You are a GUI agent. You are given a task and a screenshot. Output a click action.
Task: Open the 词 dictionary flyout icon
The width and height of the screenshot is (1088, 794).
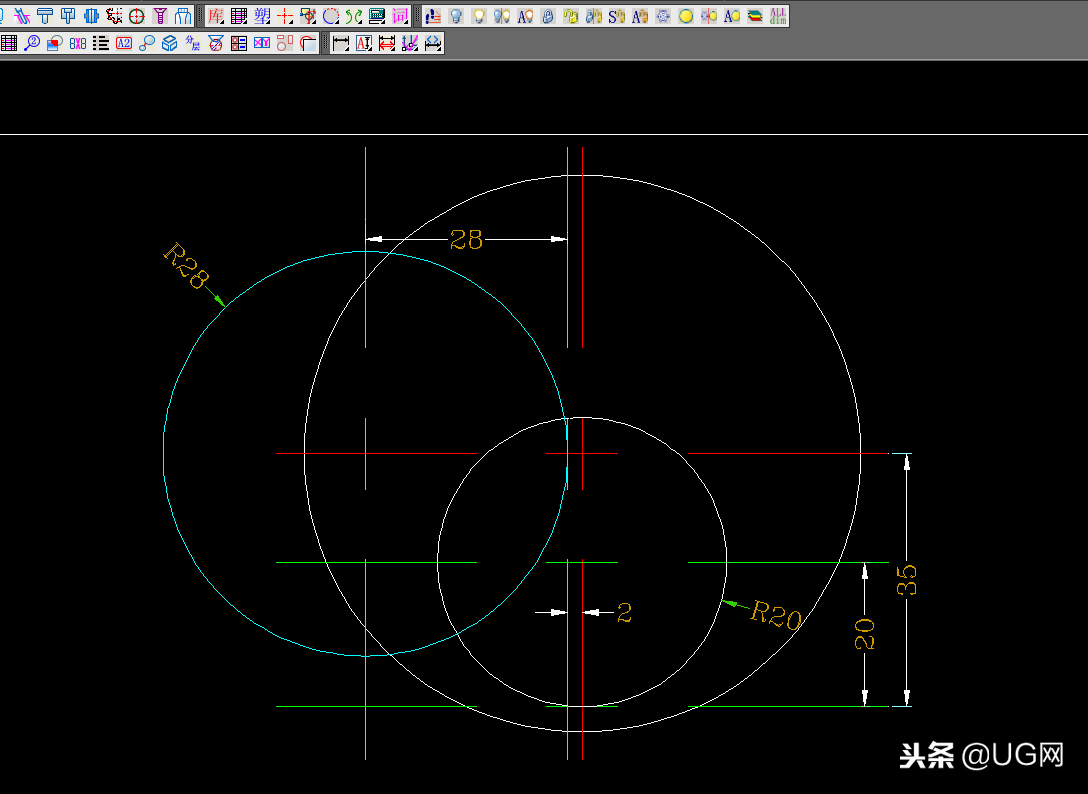[x=400, y=16]
